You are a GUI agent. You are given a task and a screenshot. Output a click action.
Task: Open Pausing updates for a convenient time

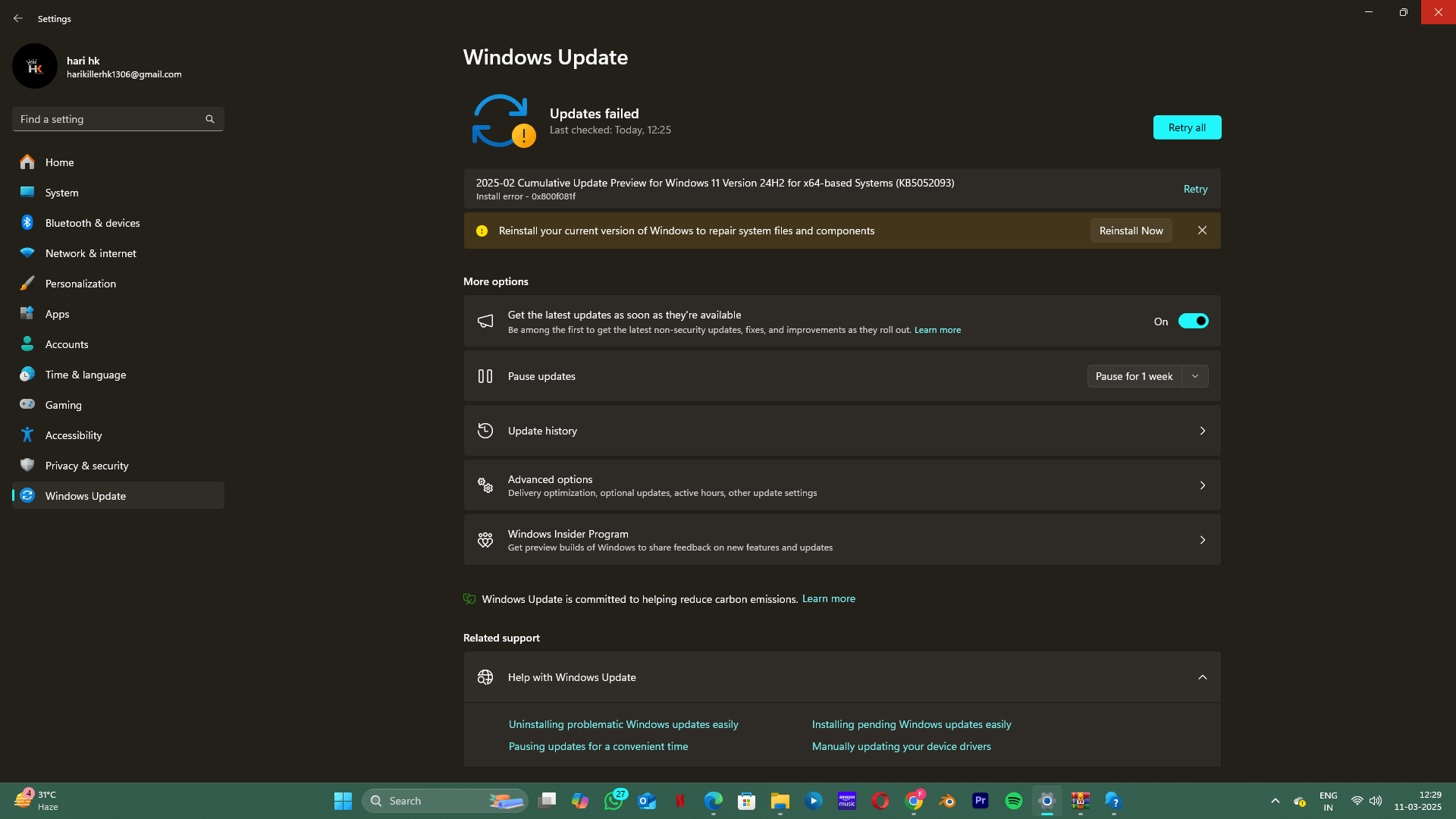(598, 746)
